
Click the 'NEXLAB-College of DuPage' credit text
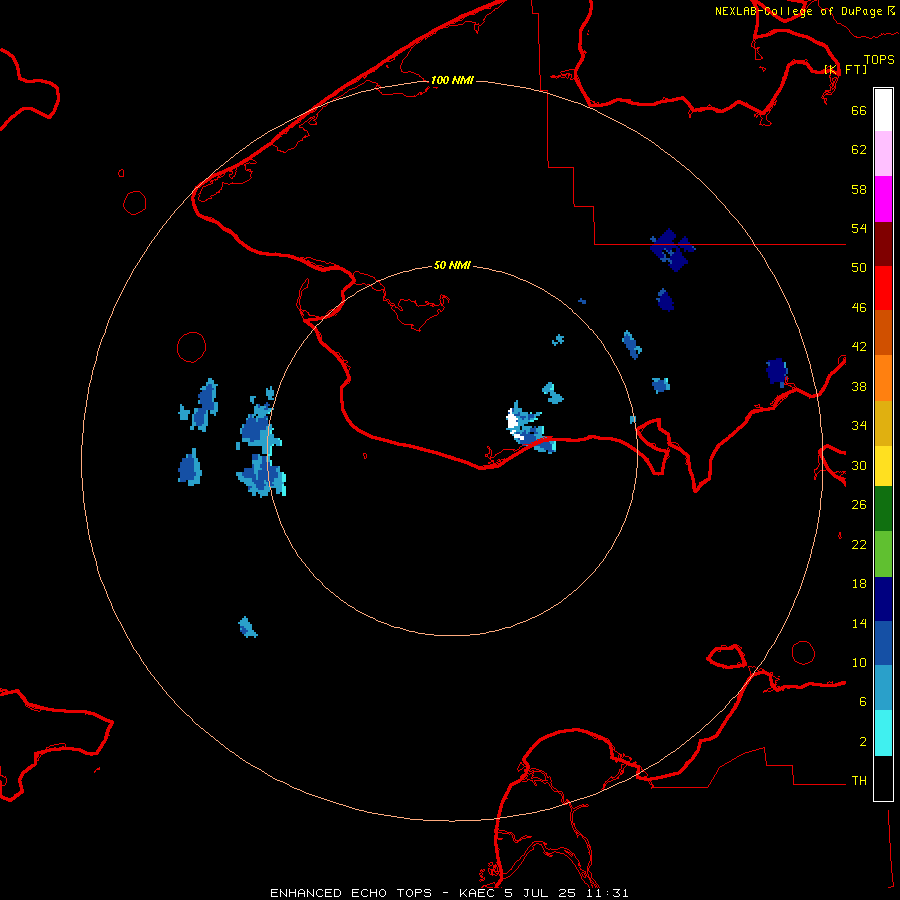(x=800, y=11)
